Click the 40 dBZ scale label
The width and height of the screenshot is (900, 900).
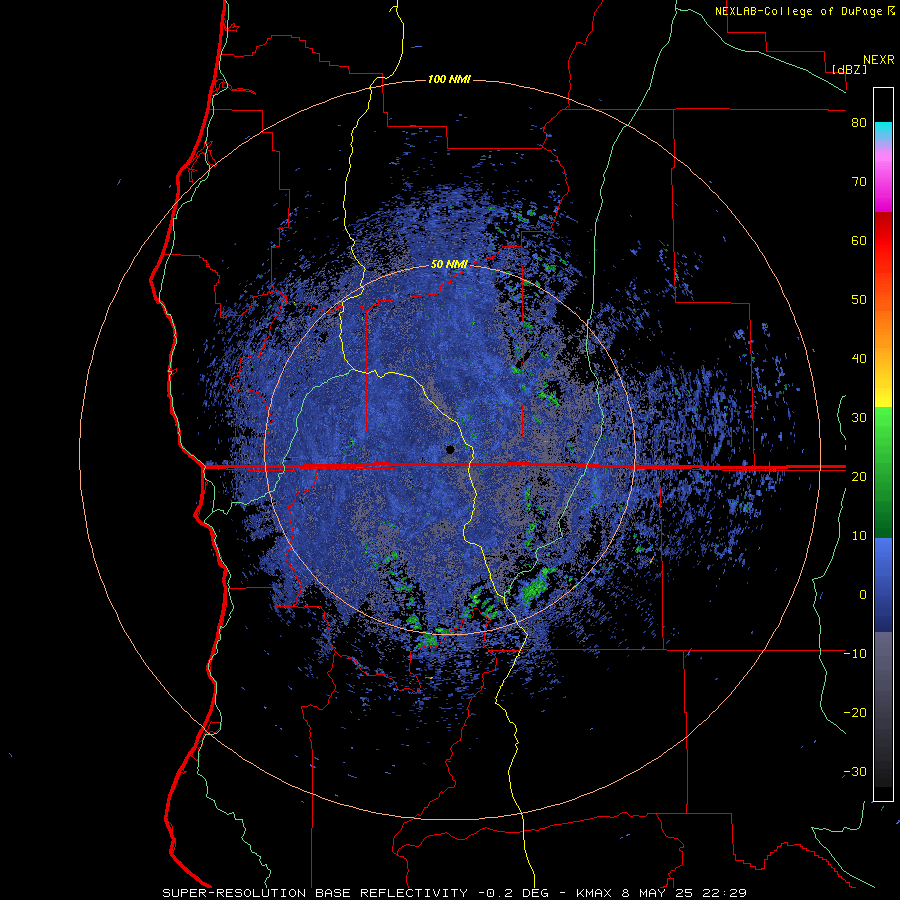pyautogui.click(x=859, y=359)
